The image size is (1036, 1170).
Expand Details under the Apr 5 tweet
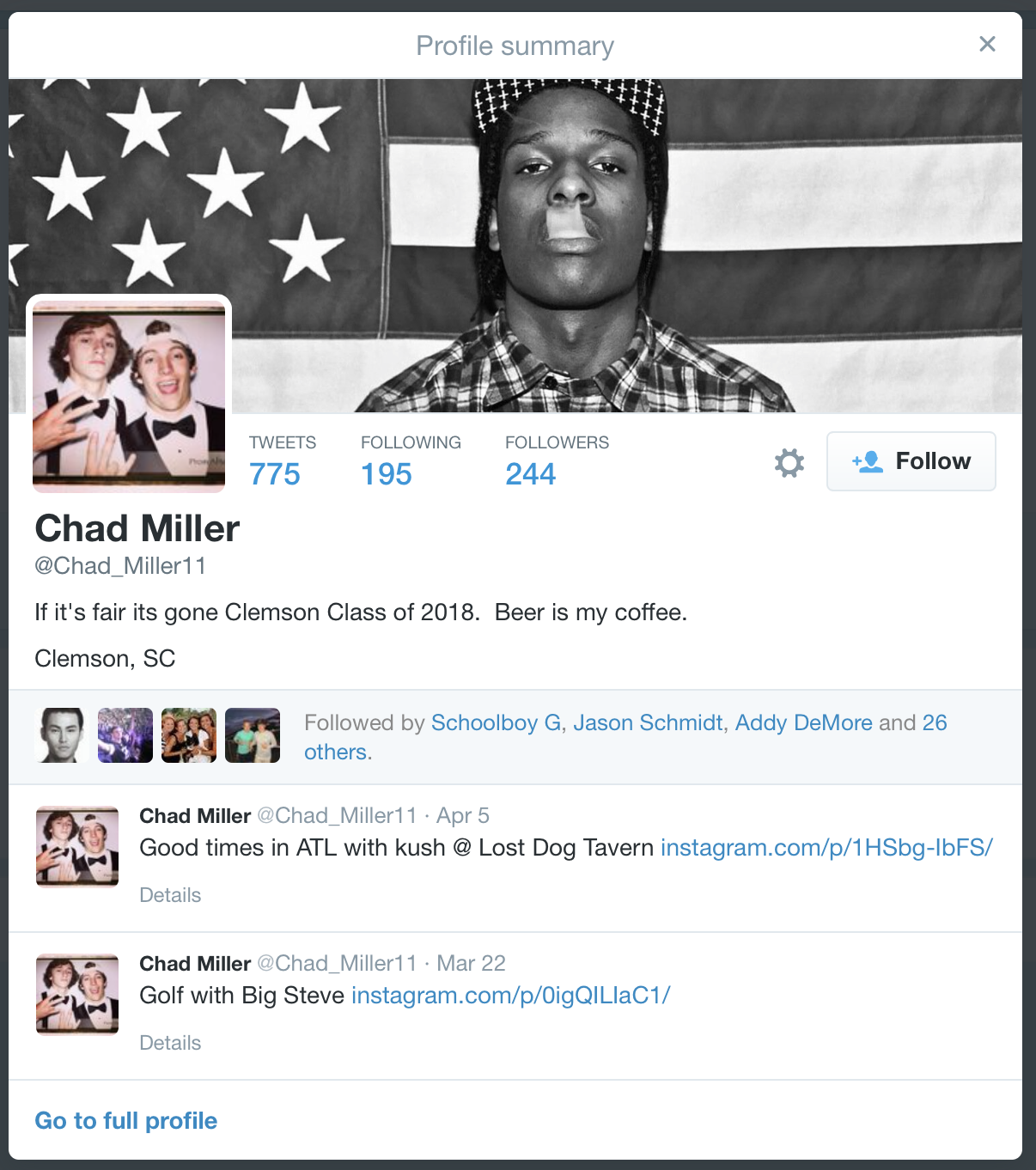170,895
